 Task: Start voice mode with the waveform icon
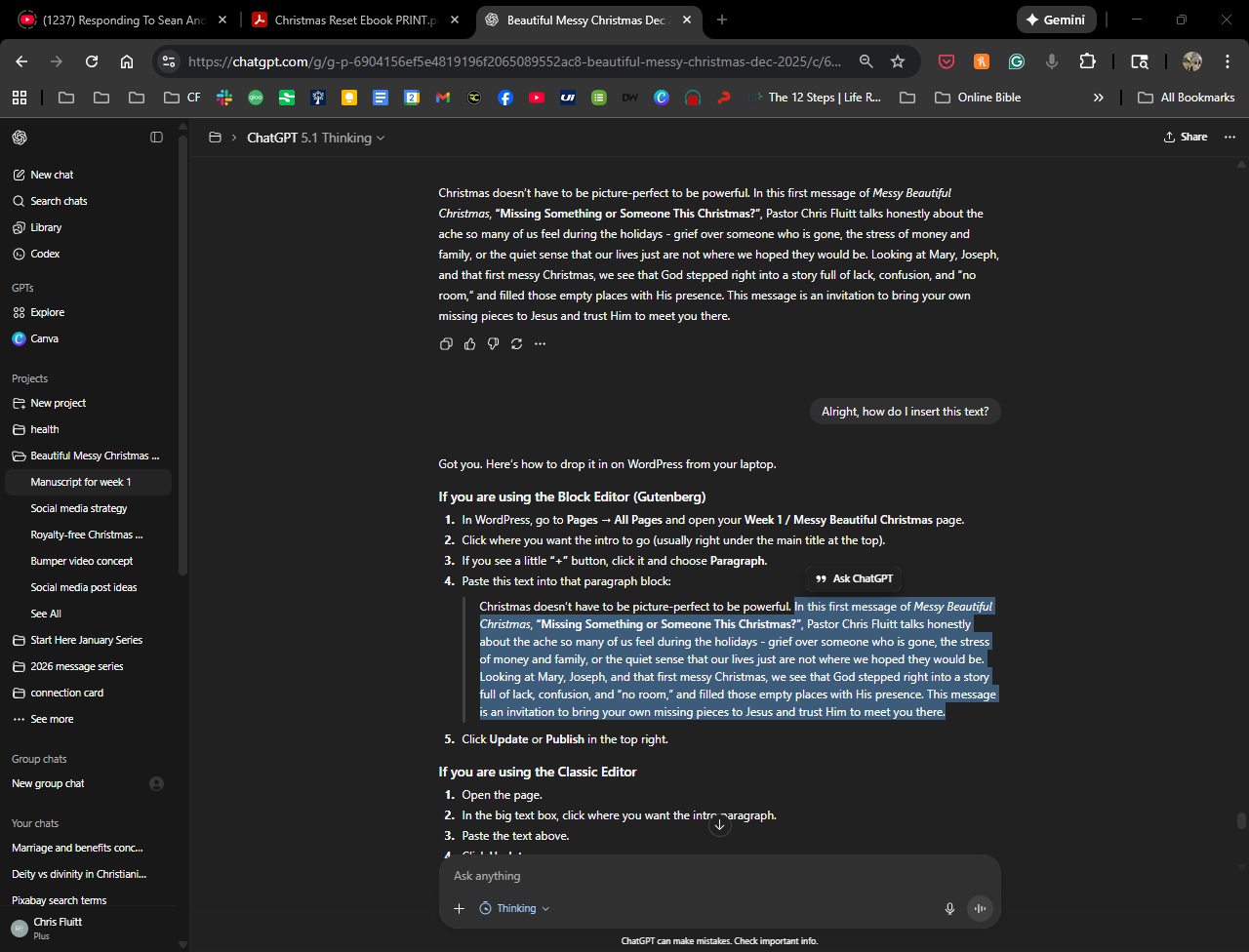click(x=980, y=908)
